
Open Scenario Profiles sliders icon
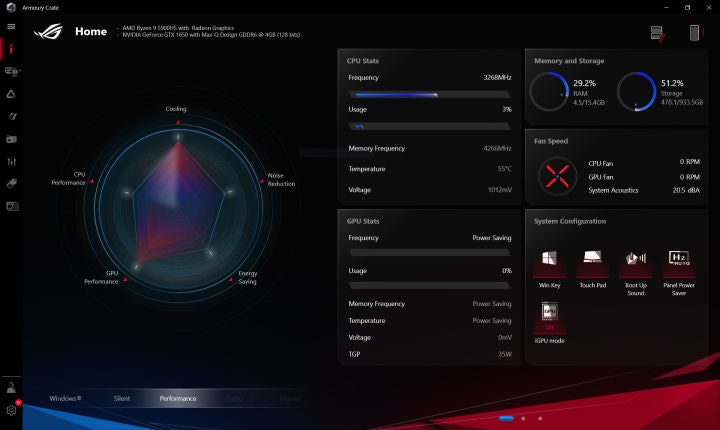coord(11,161)
